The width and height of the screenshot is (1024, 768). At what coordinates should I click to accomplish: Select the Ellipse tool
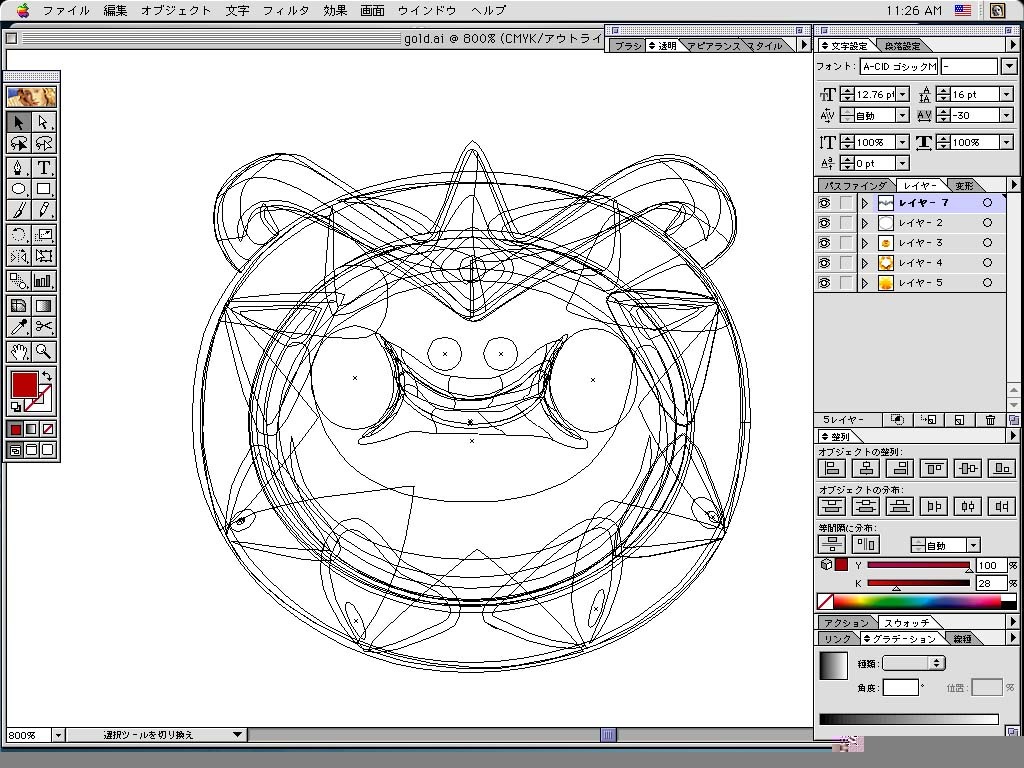(19, 189)
